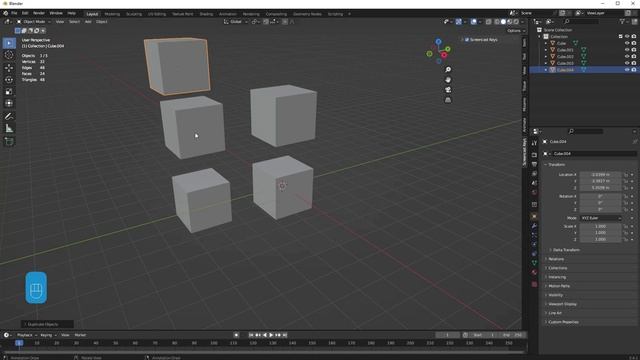
Task: Select the Annotate tool
Action: point(9,116)
